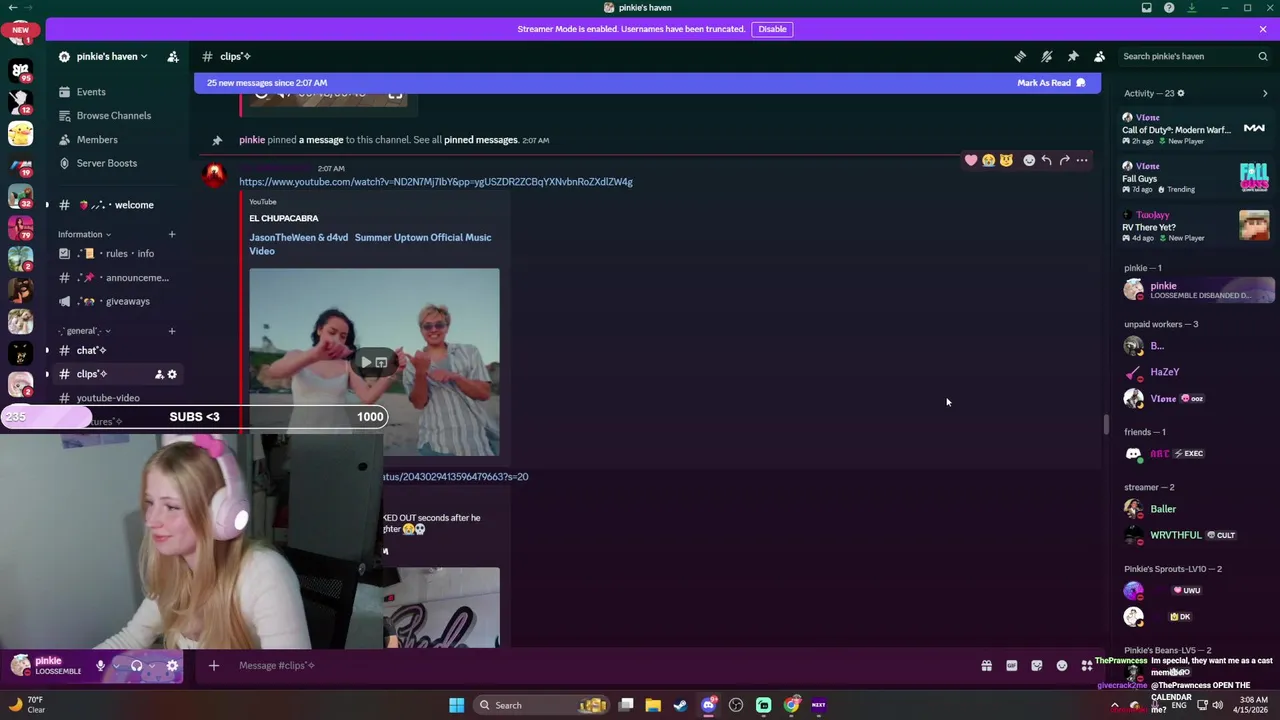This screenshot has width=1280, height=720.
Task: Switch to the welcome channel
Action: pyautogui.click(x=118, y=205)
